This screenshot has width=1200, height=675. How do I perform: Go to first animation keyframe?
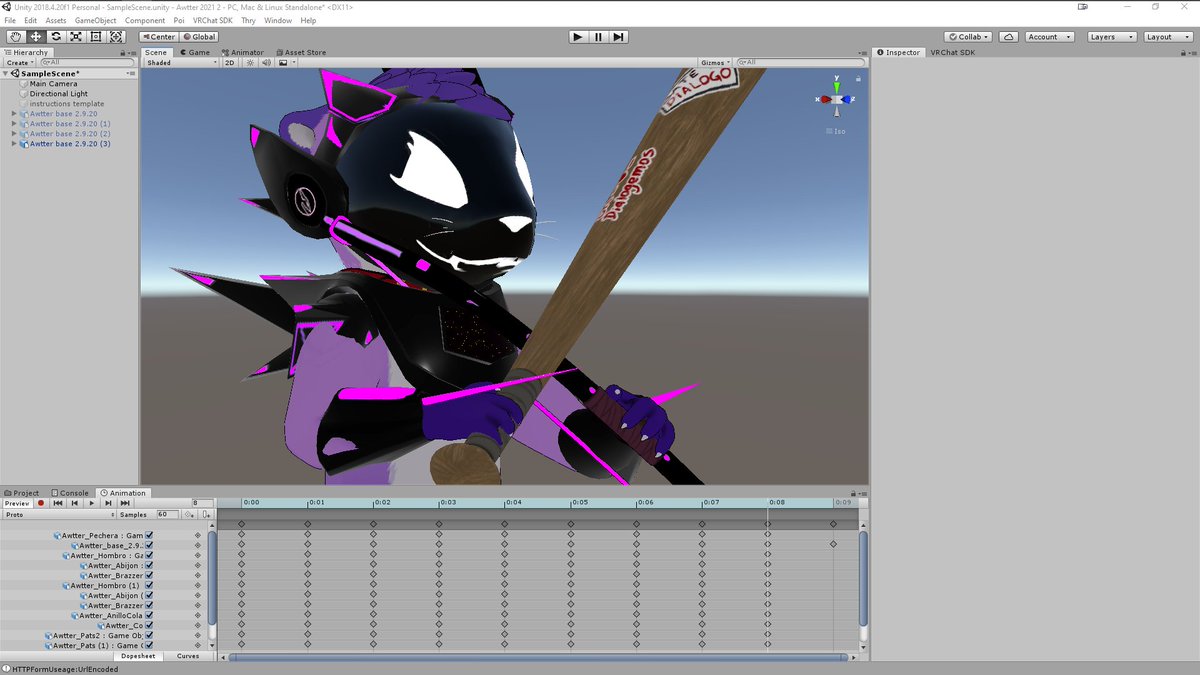click(59, 503)
